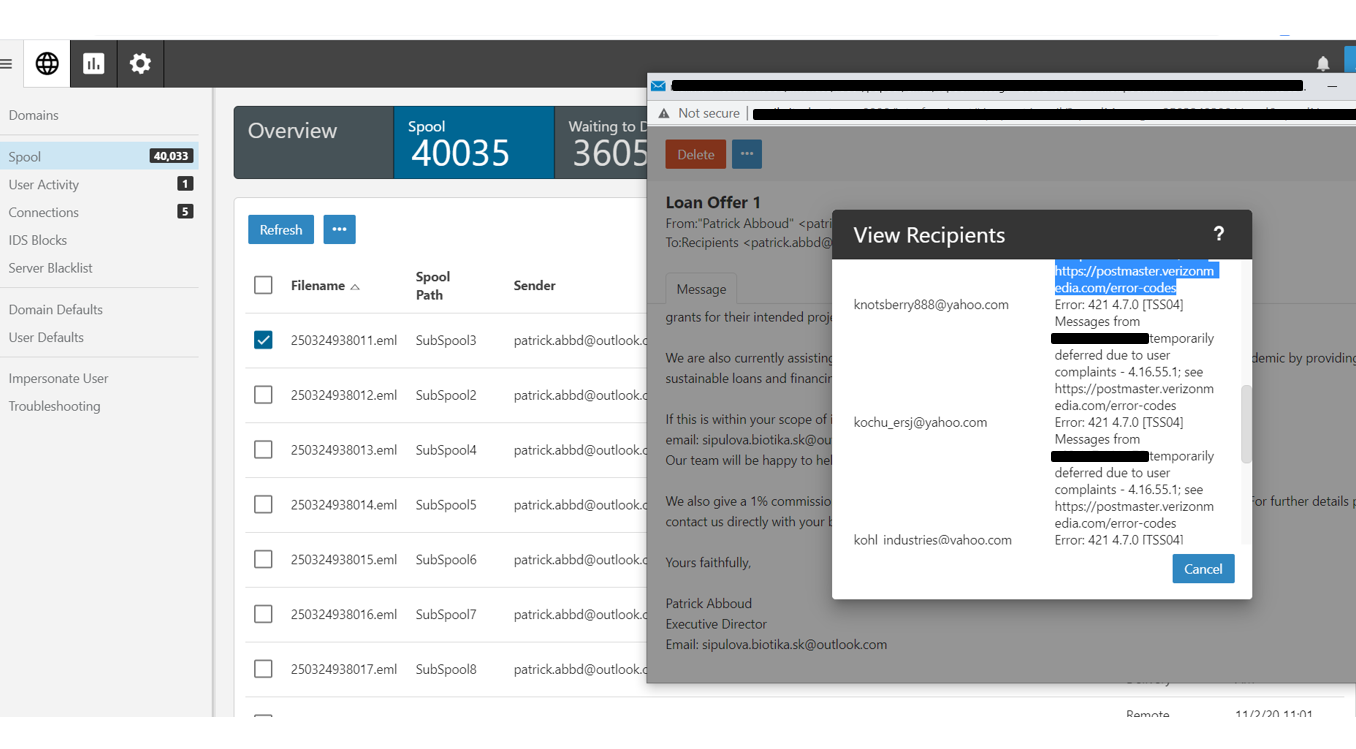Switch to the Message tab
1356x749 pixels.
click(701, 289)
